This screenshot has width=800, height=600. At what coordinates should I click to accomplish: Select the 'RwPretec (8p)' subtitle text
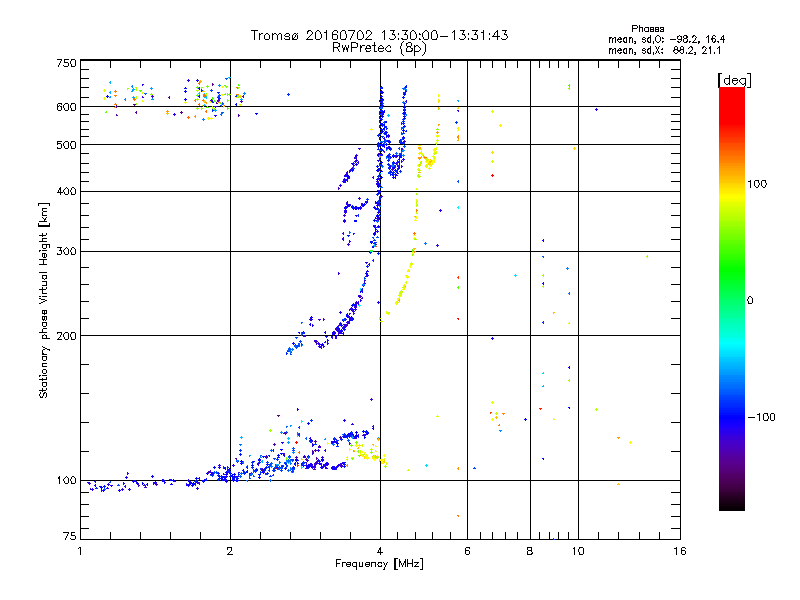(x=379, y=48)
